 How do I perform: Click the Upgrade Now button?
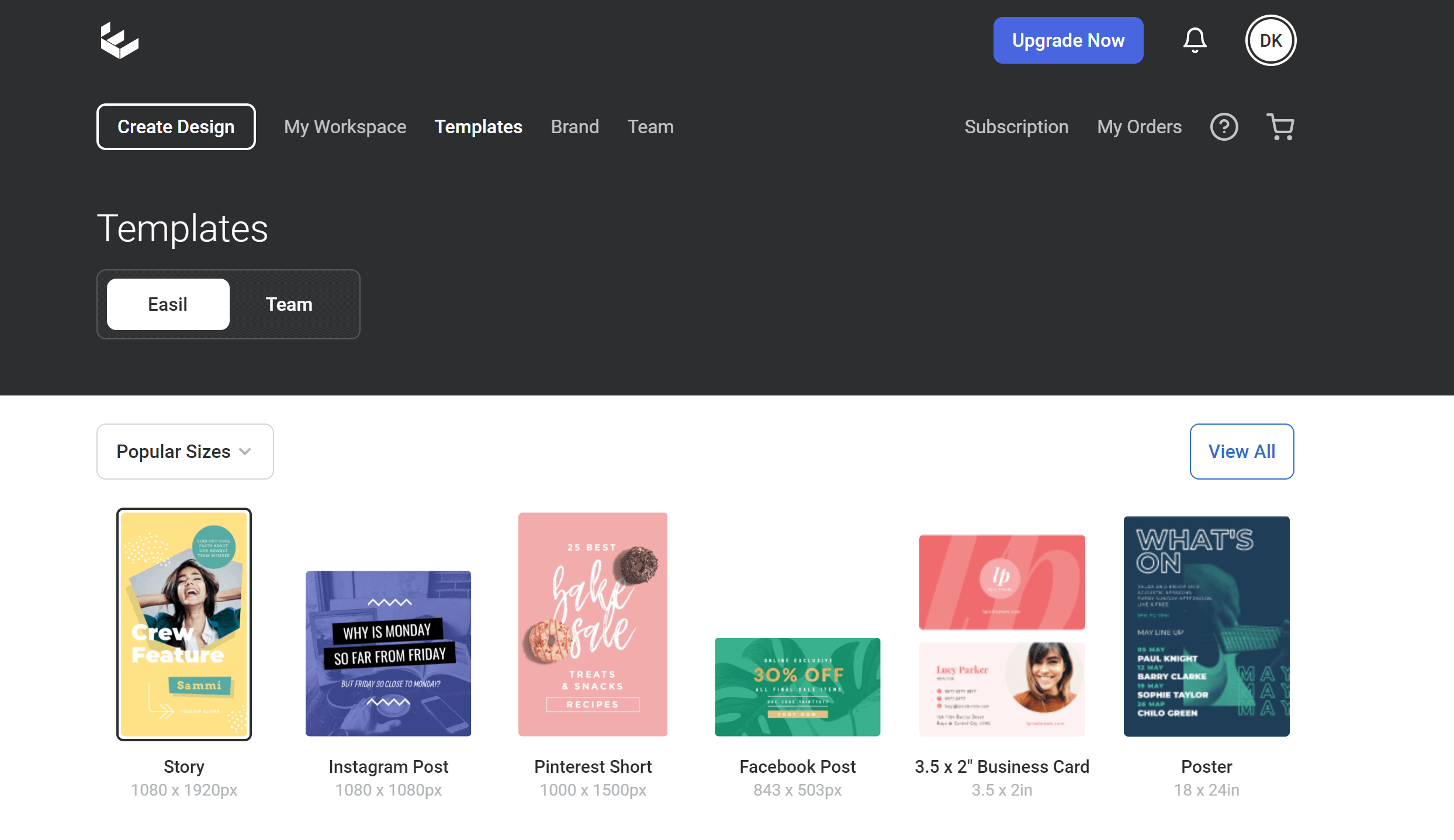point(1068,40)
